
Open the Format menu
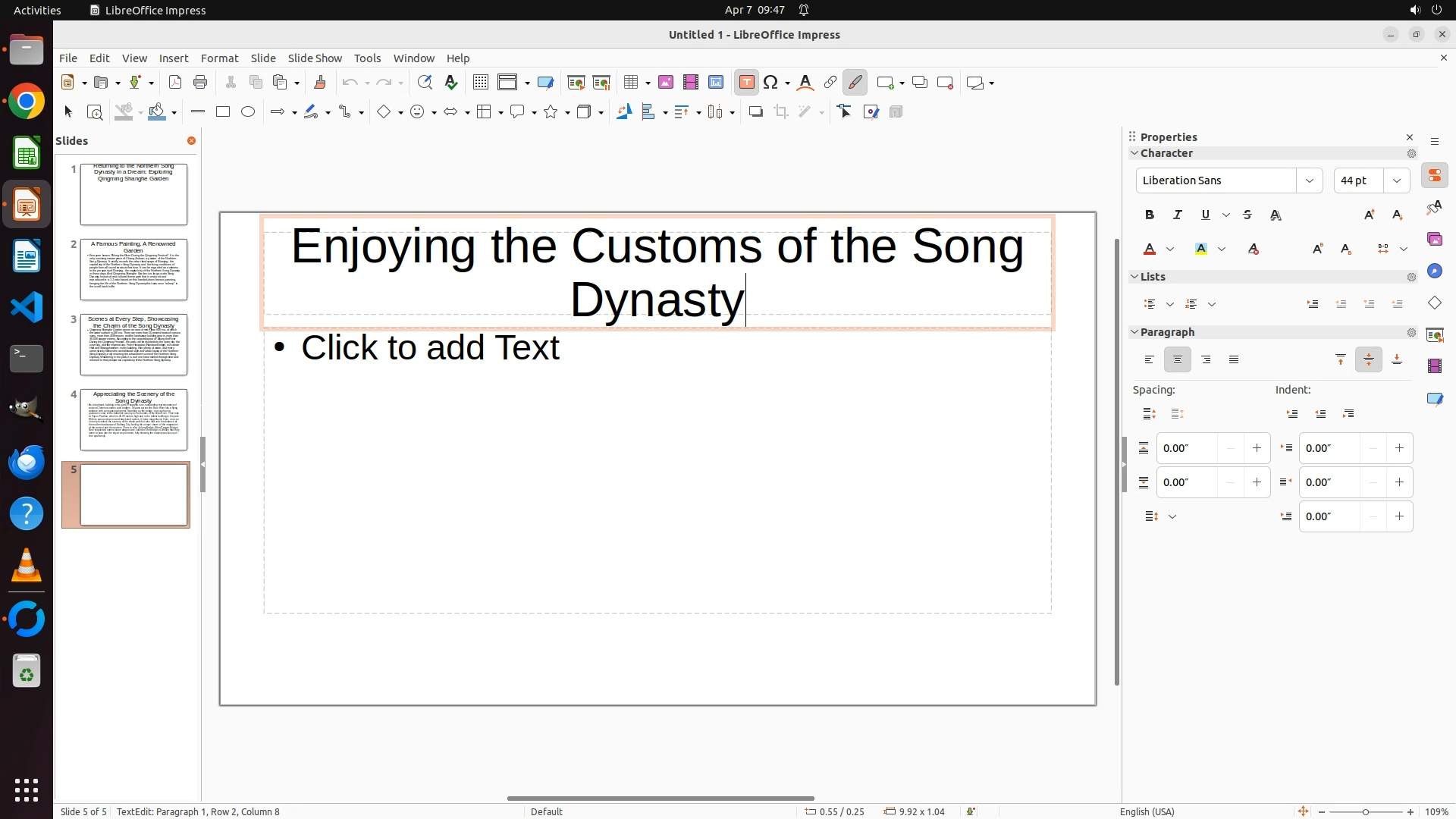point(219,58)
